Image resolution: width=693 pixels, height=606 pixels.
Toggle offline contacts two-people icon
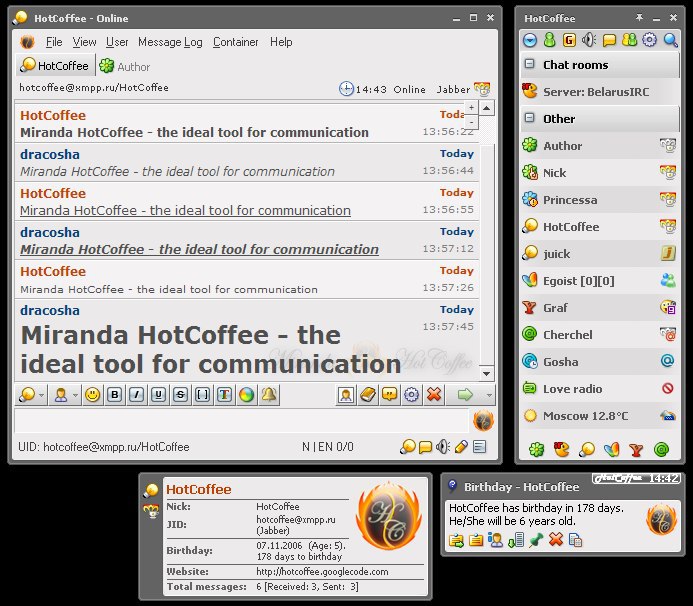629,40
